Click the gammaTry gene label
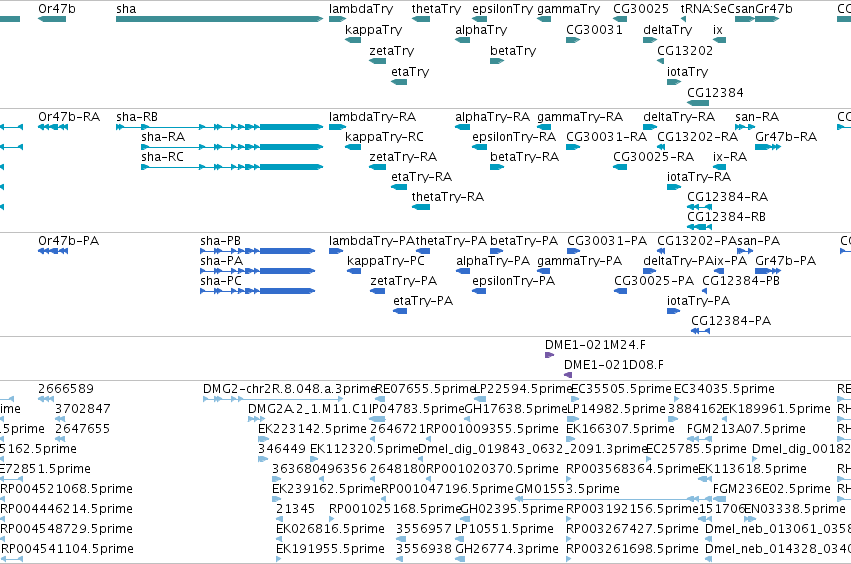This screenshot has width=851, height=564. tap(568, 9)
